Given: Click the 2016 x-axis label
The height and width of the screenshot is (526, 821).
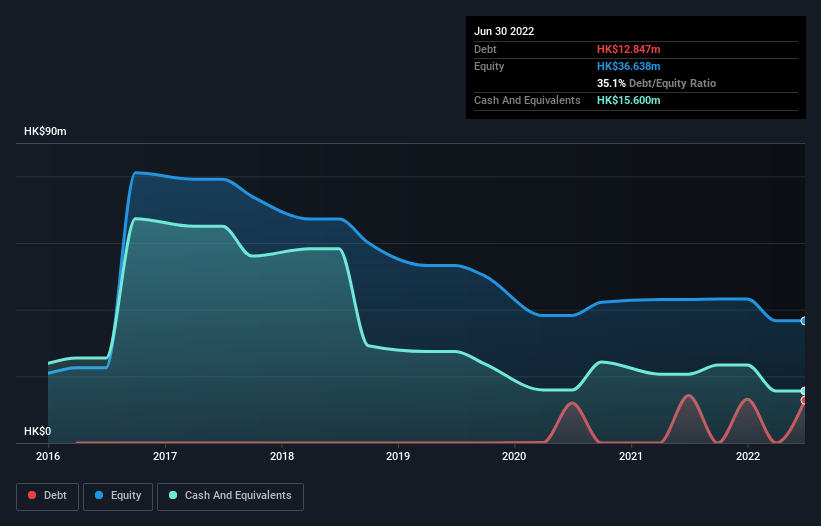Looking at the screenshot, I should 48,456.
